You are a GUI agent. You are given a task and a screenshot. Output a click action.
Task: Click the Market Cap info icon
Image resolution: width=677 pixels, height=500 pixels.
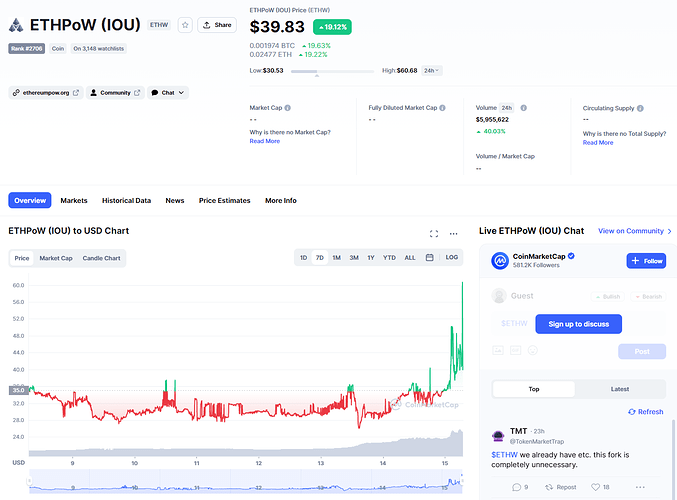point(288,108)
